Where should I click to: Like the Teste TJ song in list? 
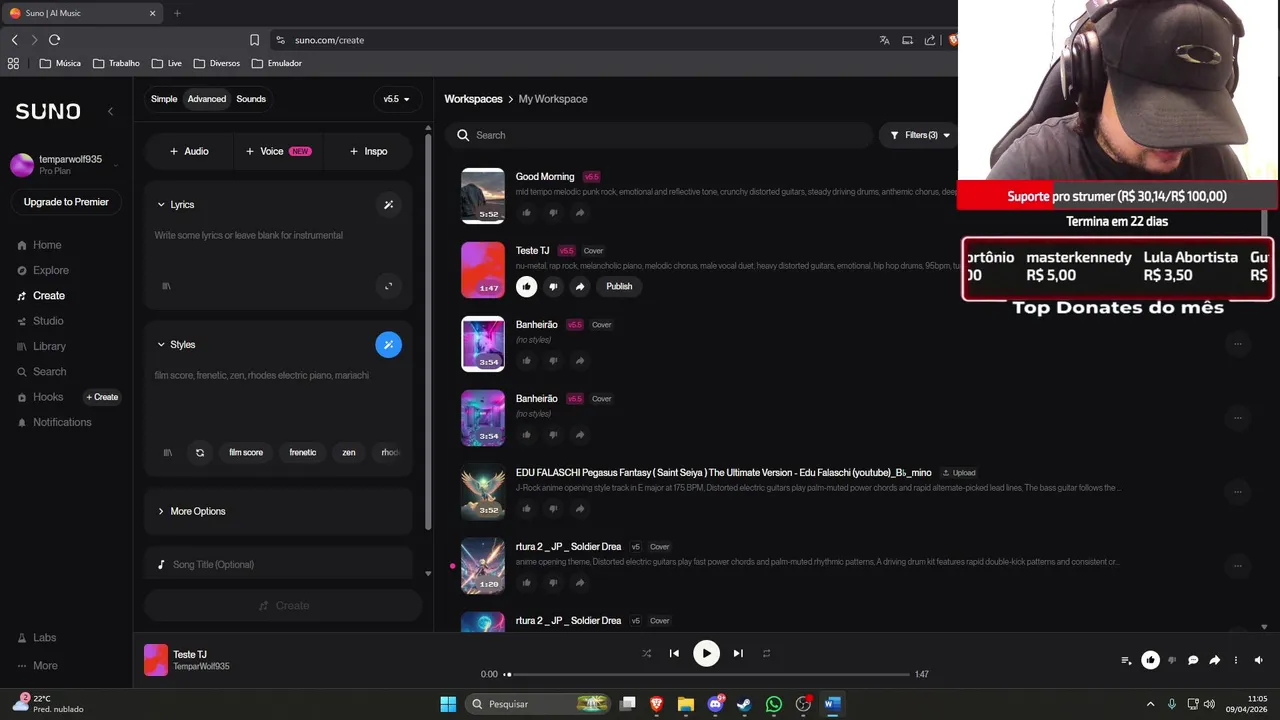526,286
